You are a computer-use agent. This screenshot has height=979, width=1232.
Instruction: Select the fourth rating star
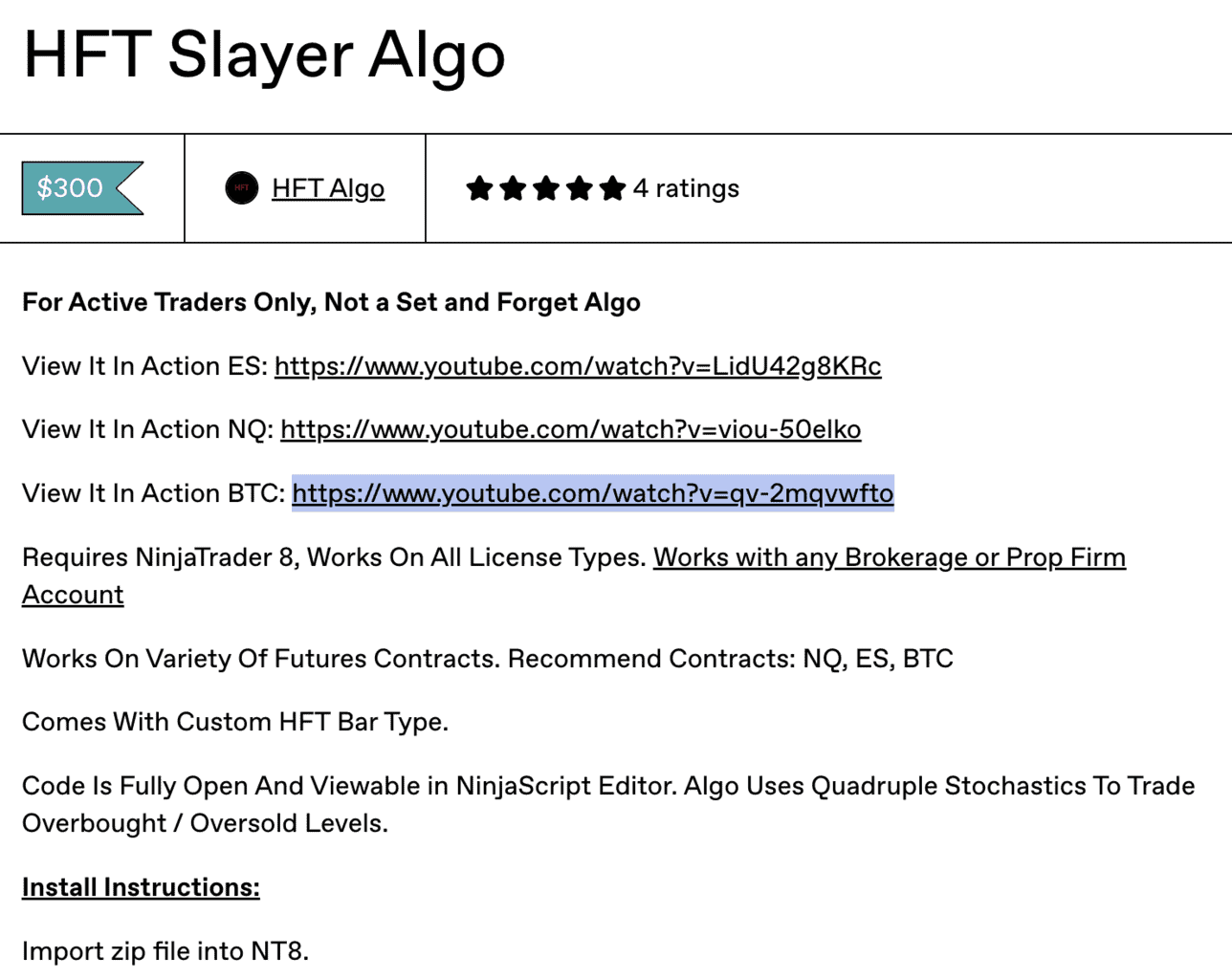[580, 188]
